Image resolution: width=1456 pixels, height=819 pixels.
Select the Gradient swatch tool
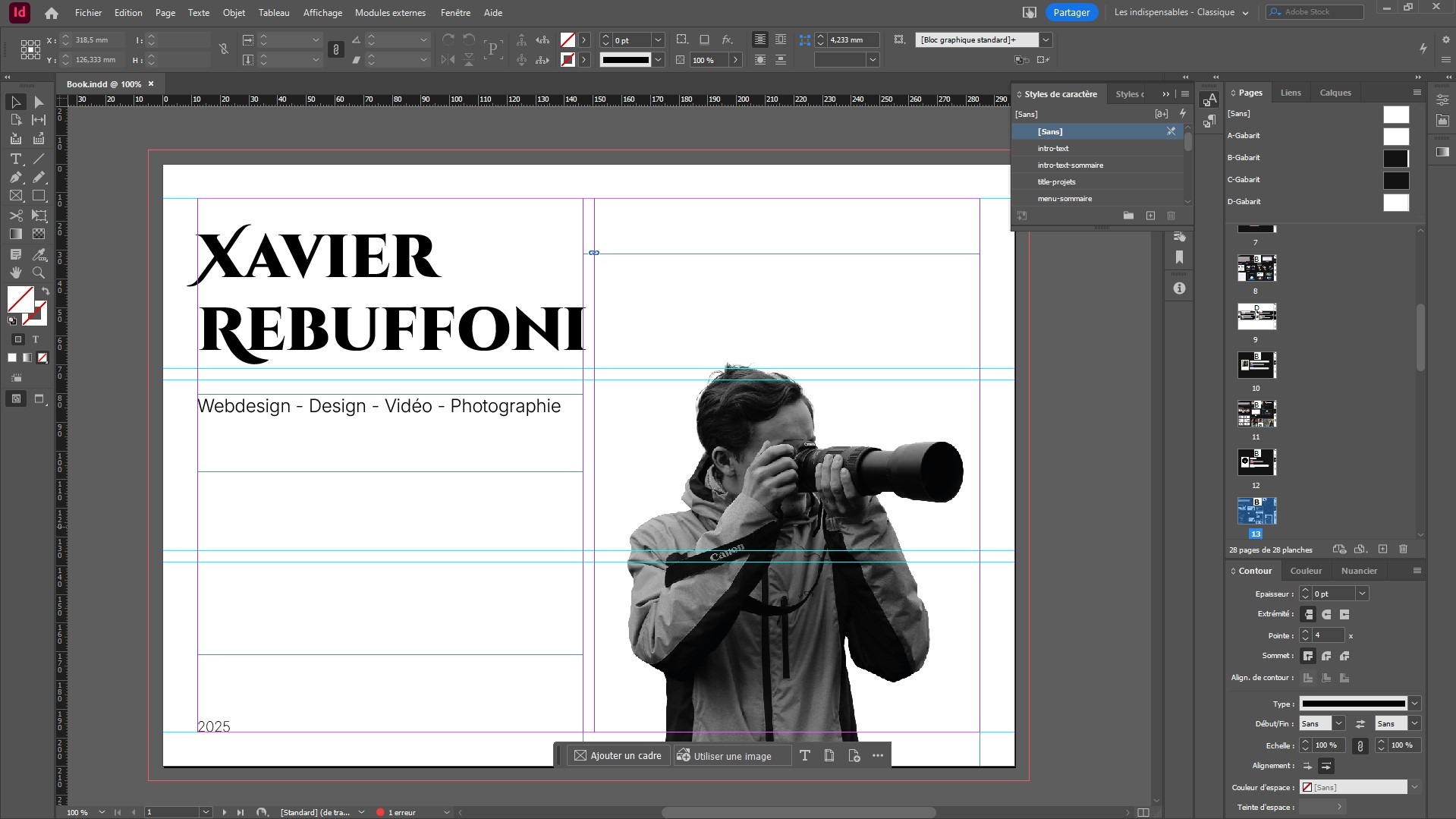tap(14, 233)
